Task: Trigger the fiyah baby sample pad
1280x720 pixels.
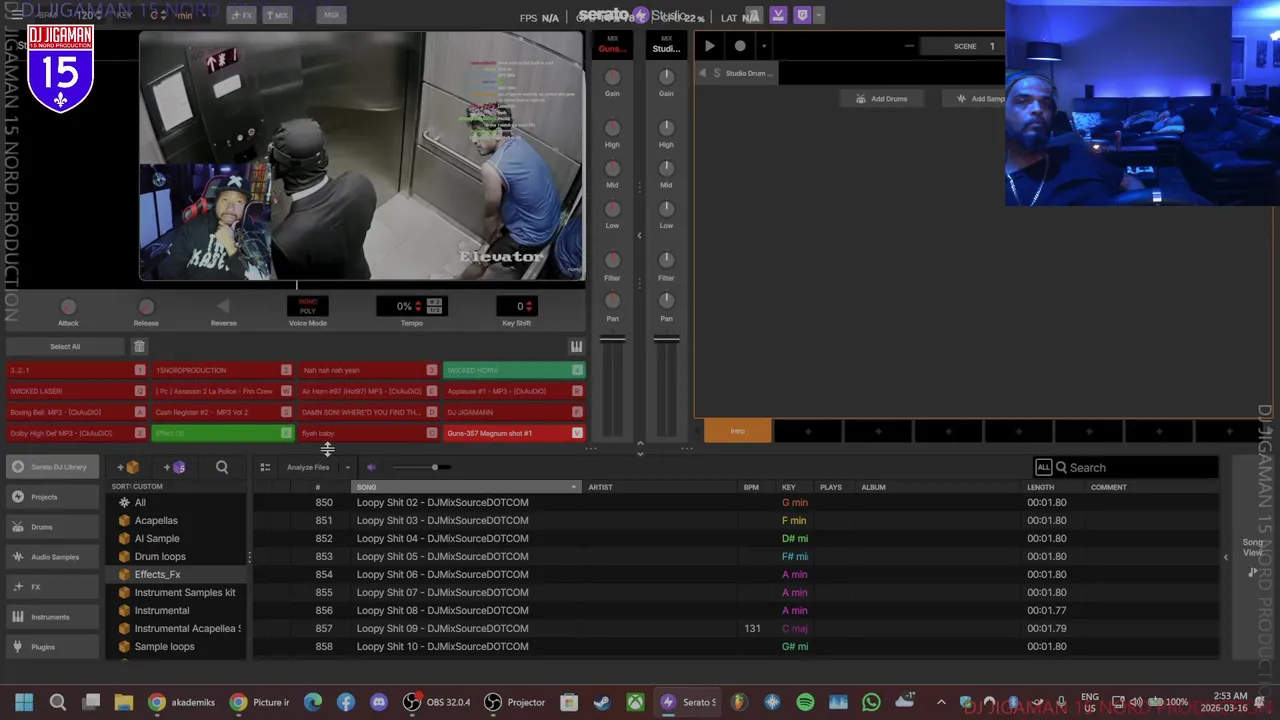Action: pos(368,433)
